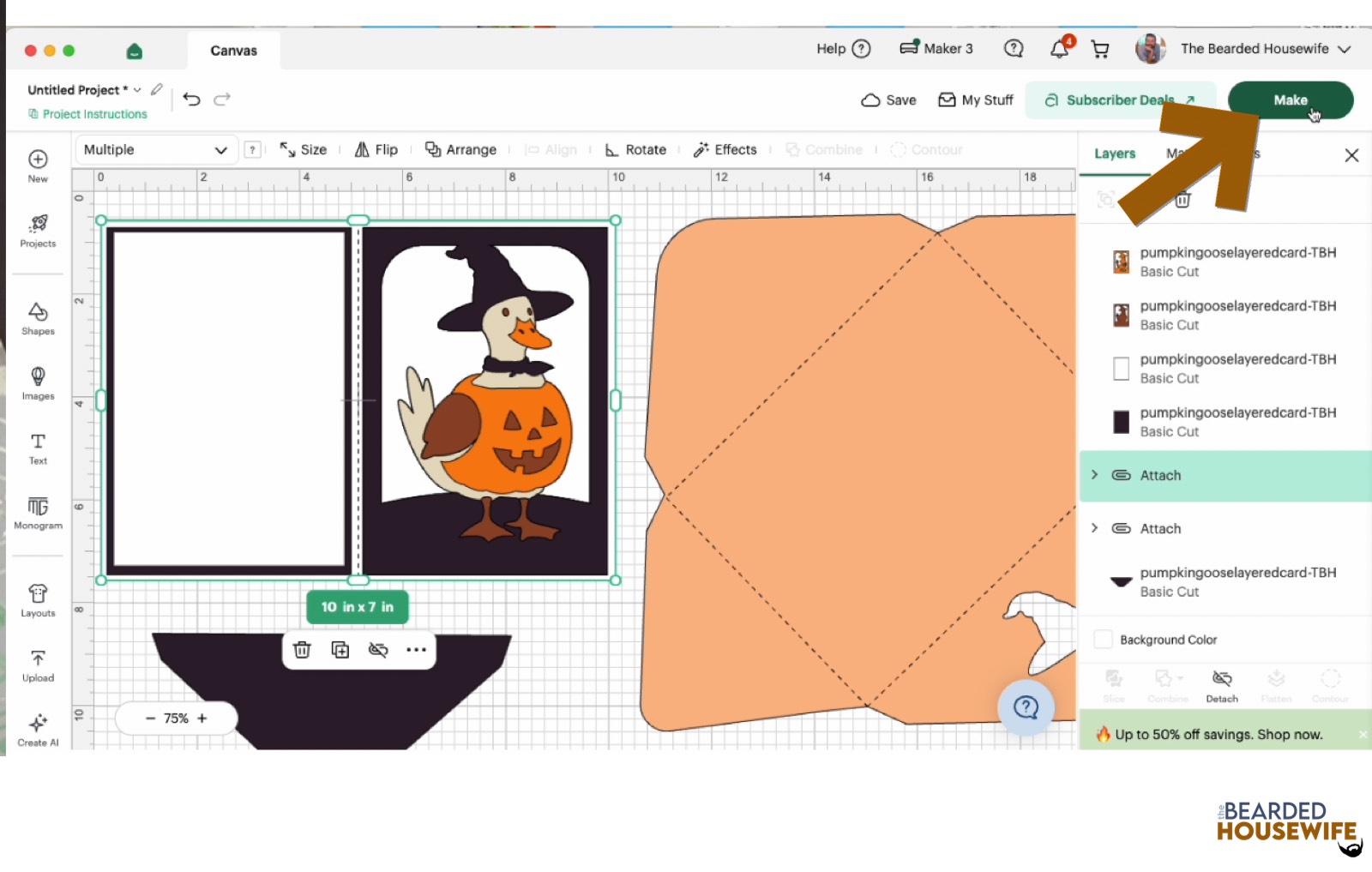Create a New project from the sidebar
The height and width of the screenshot is (872, 1372).
[38, 165]
